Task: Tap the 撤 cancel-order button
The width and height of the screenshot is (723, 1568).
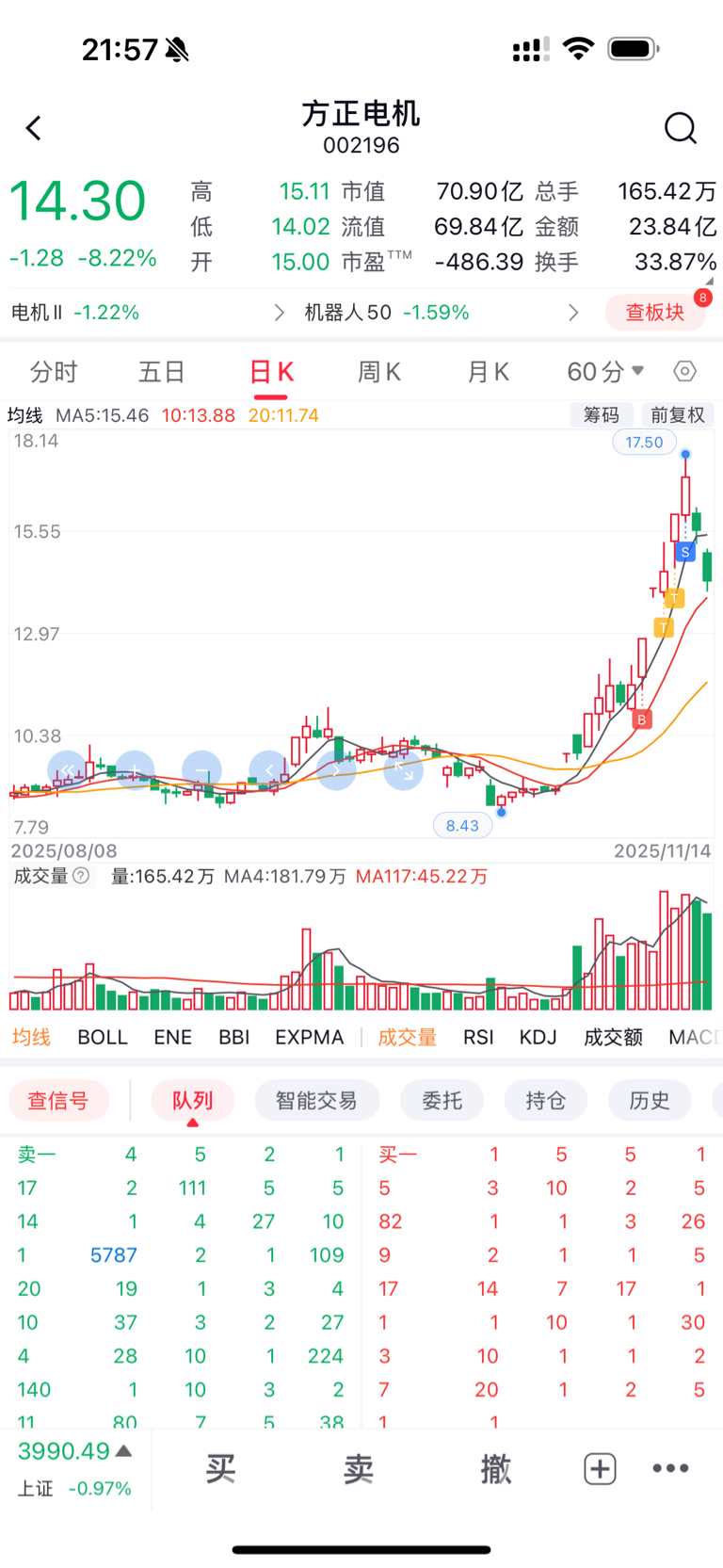Action: click(x=495, y=1468)
